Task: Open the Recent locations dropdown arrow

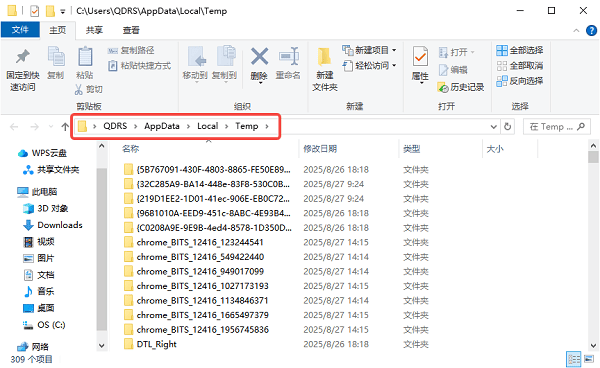Action: (x=51, y=127)
